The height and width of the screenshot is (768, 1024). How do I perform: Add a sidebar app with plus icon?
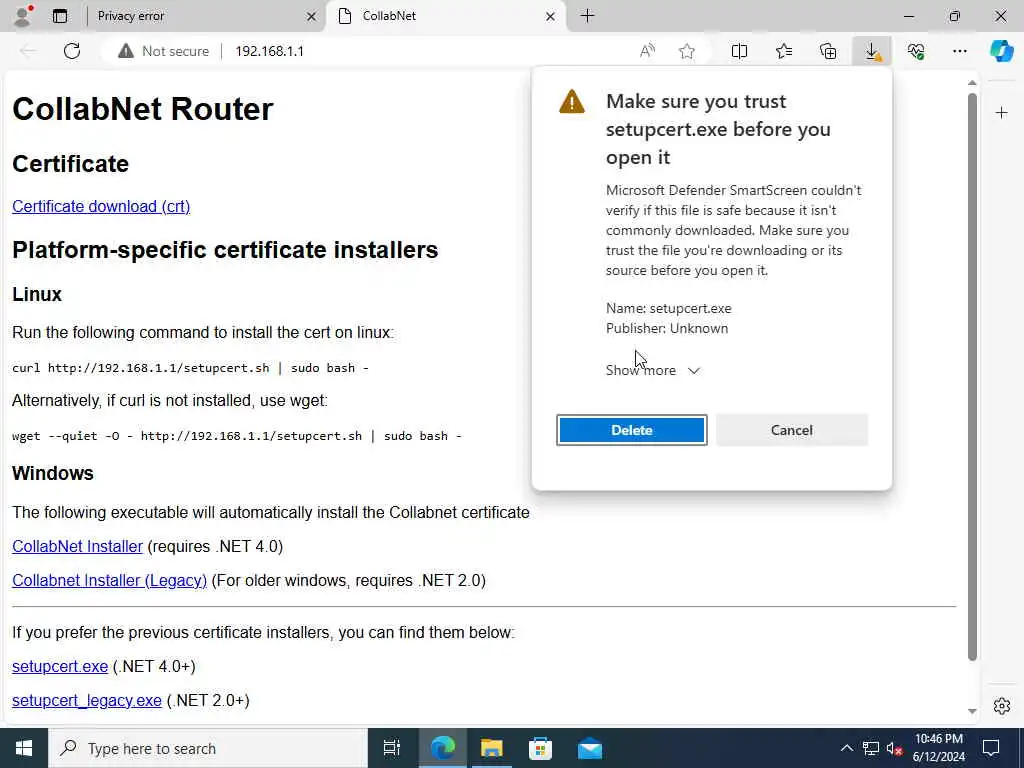point(1002,113)
